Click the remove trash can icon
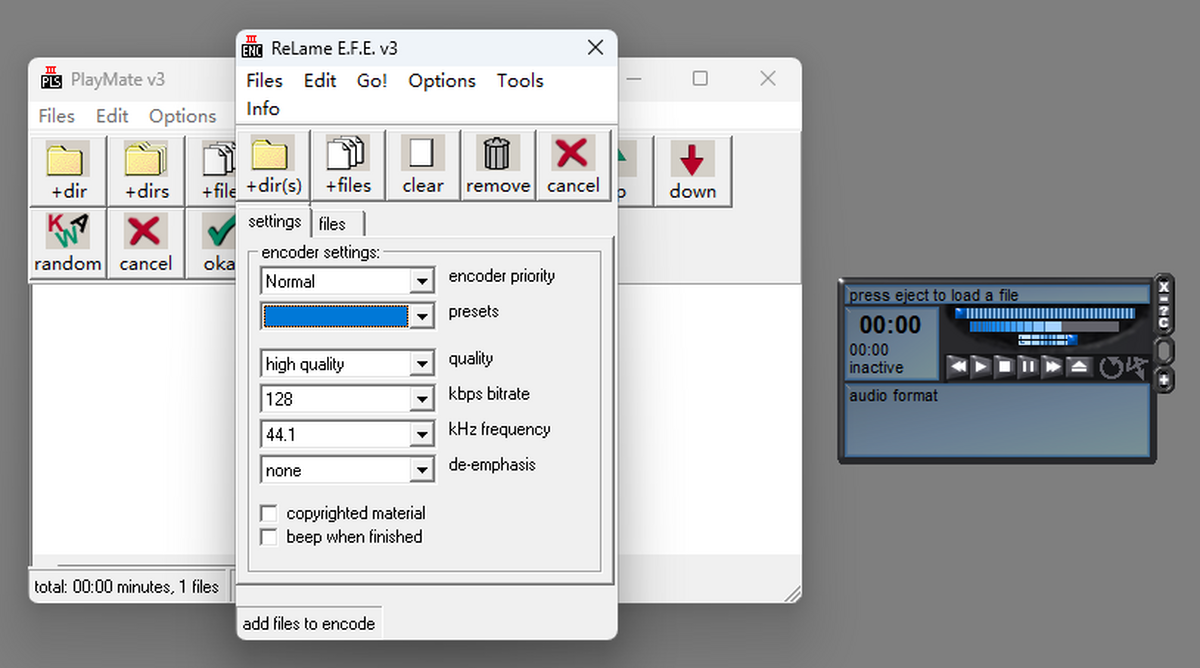Image resolution: width=1200 pixels, height=668 pixels. (x=497, y=165)
